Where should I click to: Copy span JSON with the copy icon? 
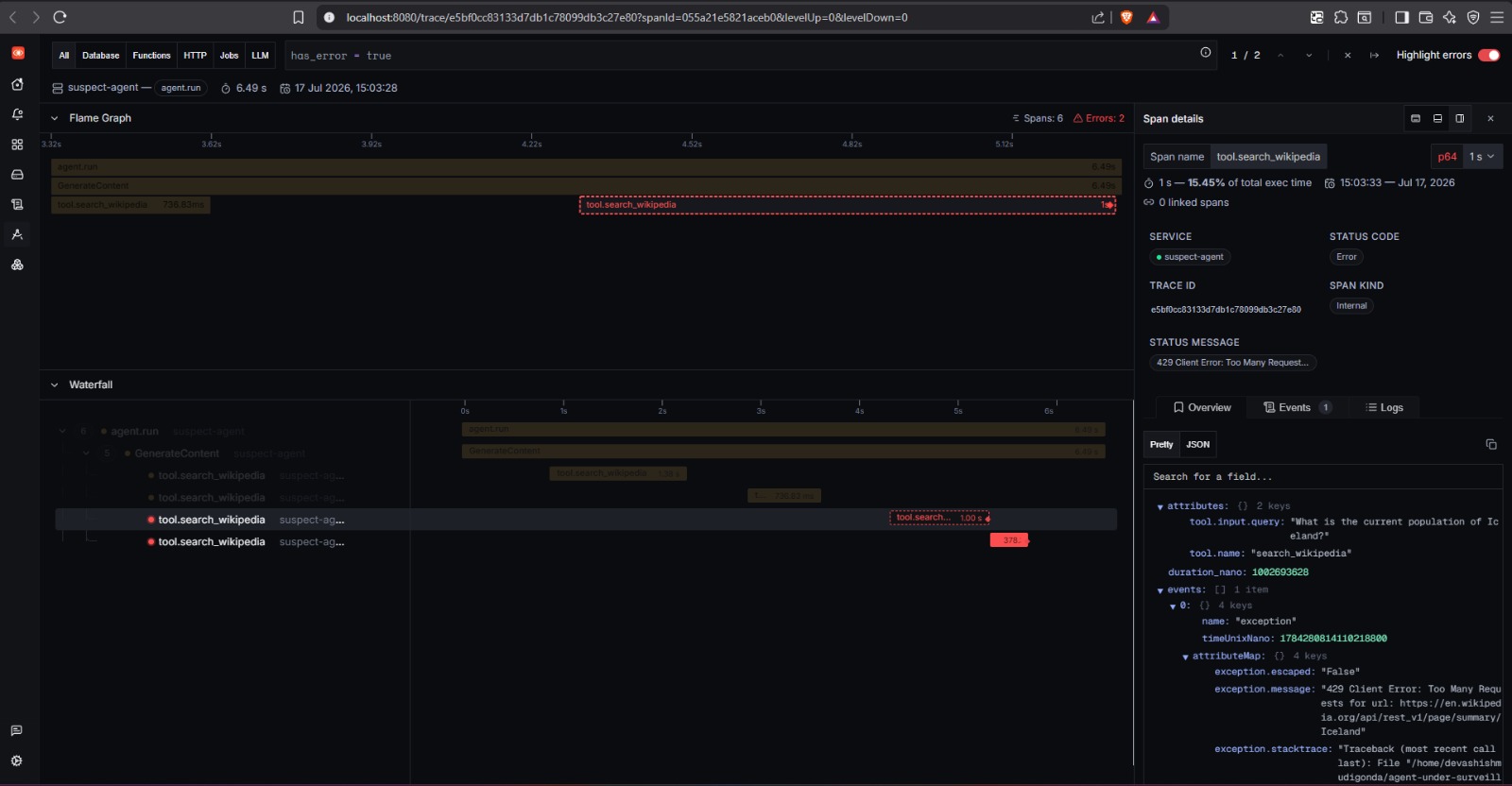coord(1491,444)
